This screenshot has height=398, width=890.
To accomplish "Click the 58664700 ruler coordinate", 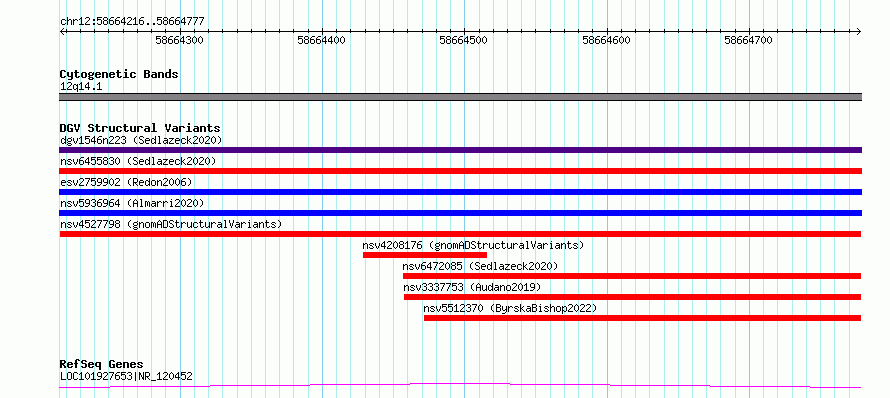I will (x=748, y=40).
